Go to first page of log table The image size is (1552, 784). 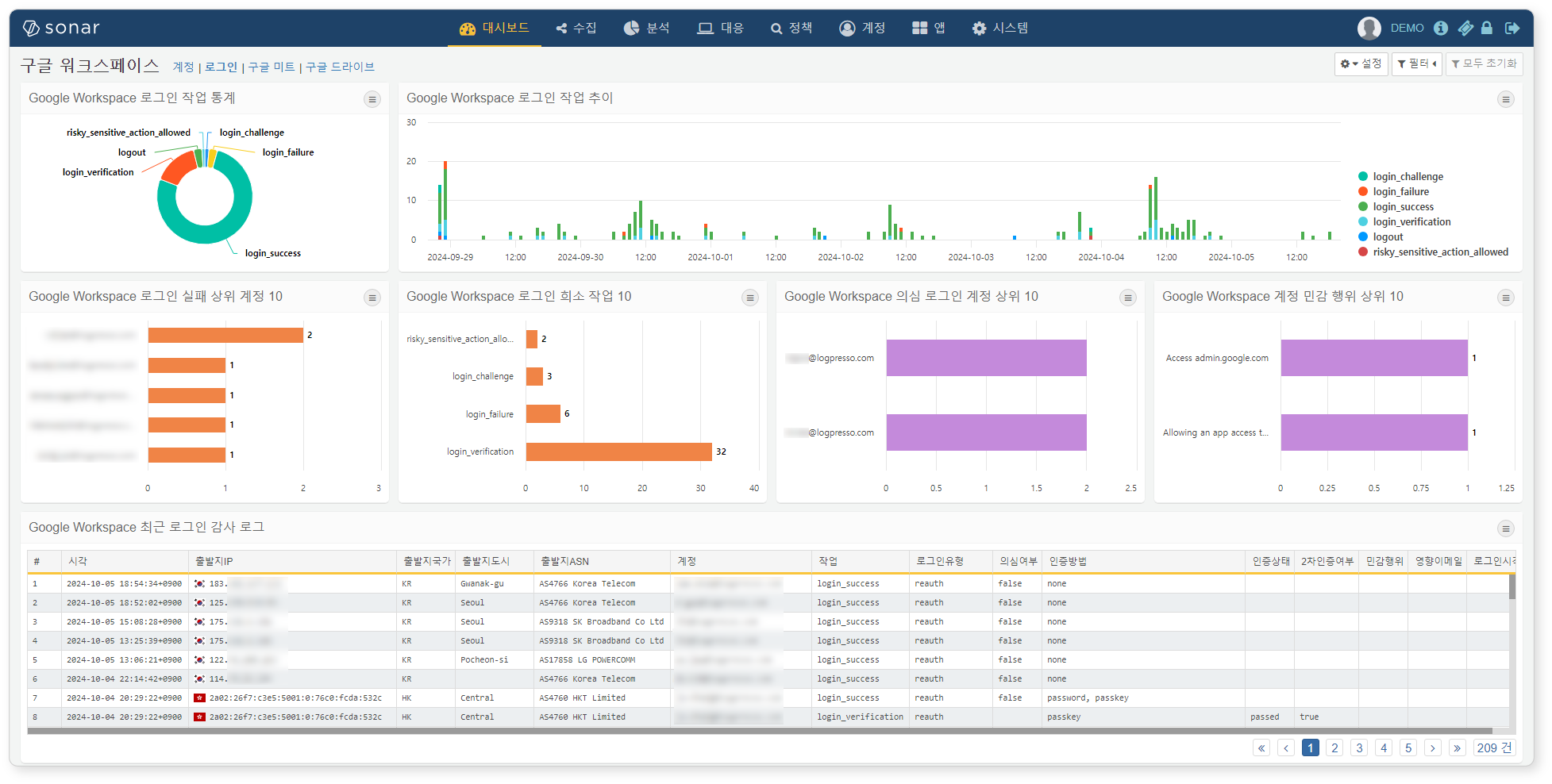pos(1261,748)
